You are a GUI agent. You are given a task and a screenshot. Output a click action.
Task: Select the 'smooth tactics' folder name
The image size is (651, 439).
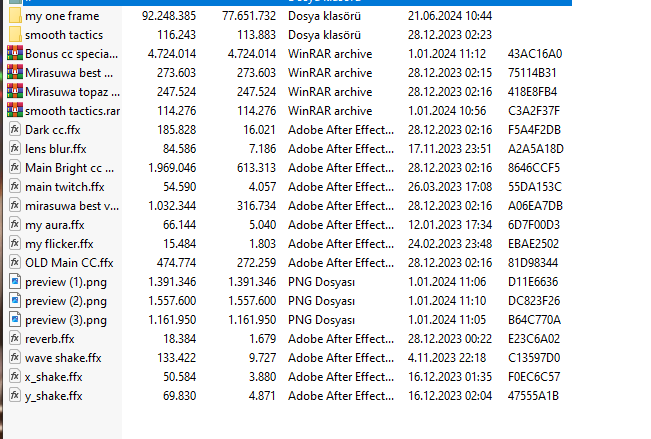tap(64, 35)
